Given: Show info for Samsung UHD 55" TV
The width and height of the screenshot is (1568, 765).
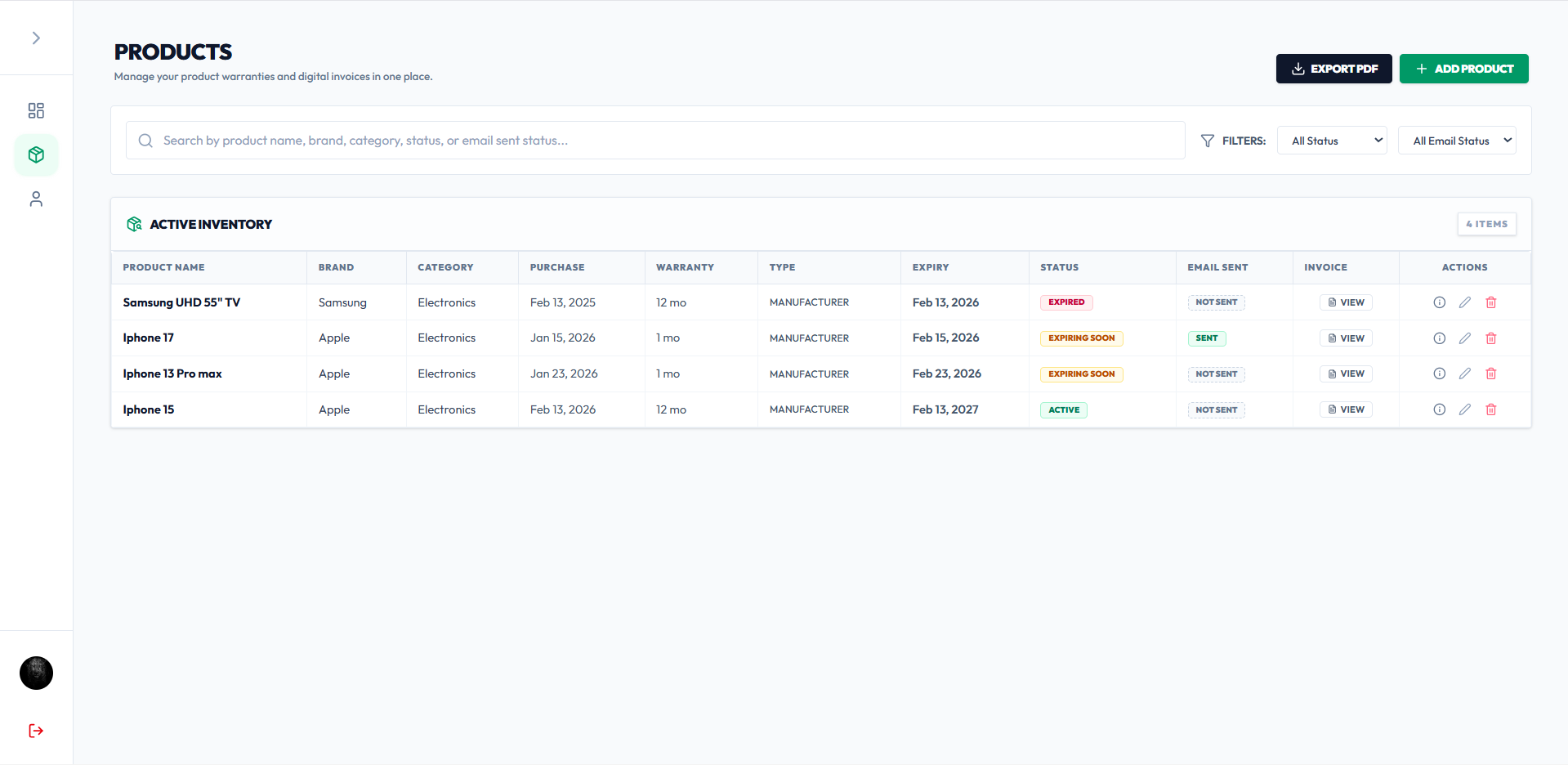Looking at the screenshot, I should (1439, 302).
